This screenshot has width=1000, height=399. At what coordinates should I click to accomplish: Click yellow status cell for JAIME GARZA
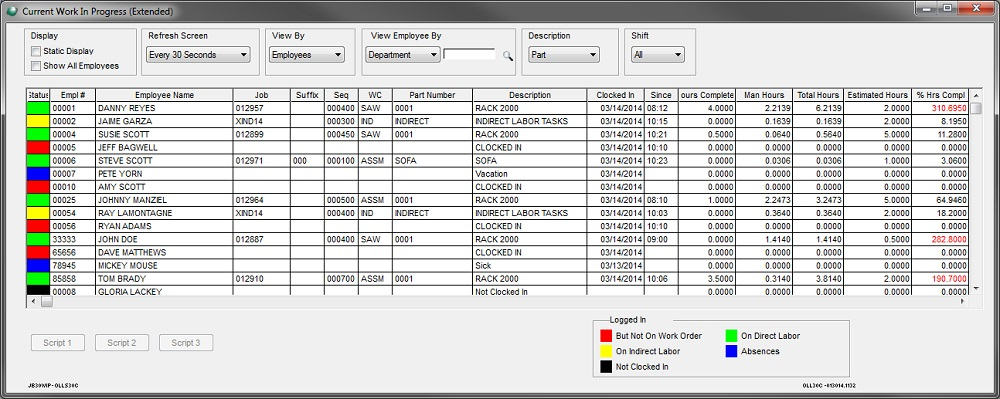[38, 121]
